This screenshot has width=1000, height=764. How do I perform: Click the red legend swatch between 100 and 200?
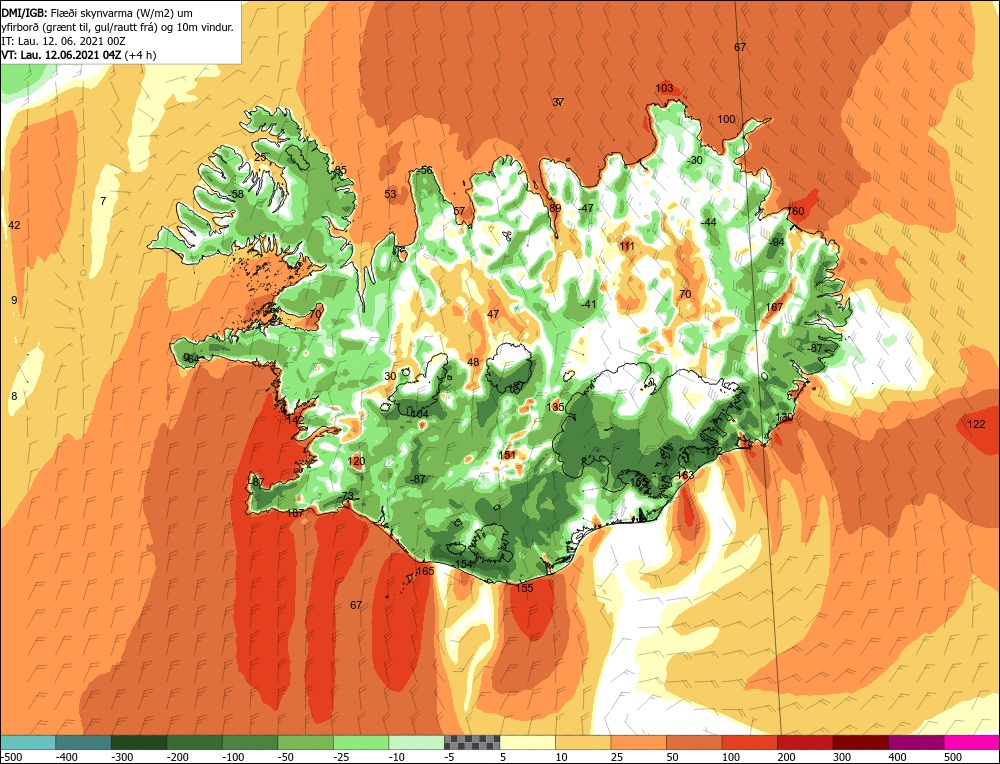[x=749, y=742]
